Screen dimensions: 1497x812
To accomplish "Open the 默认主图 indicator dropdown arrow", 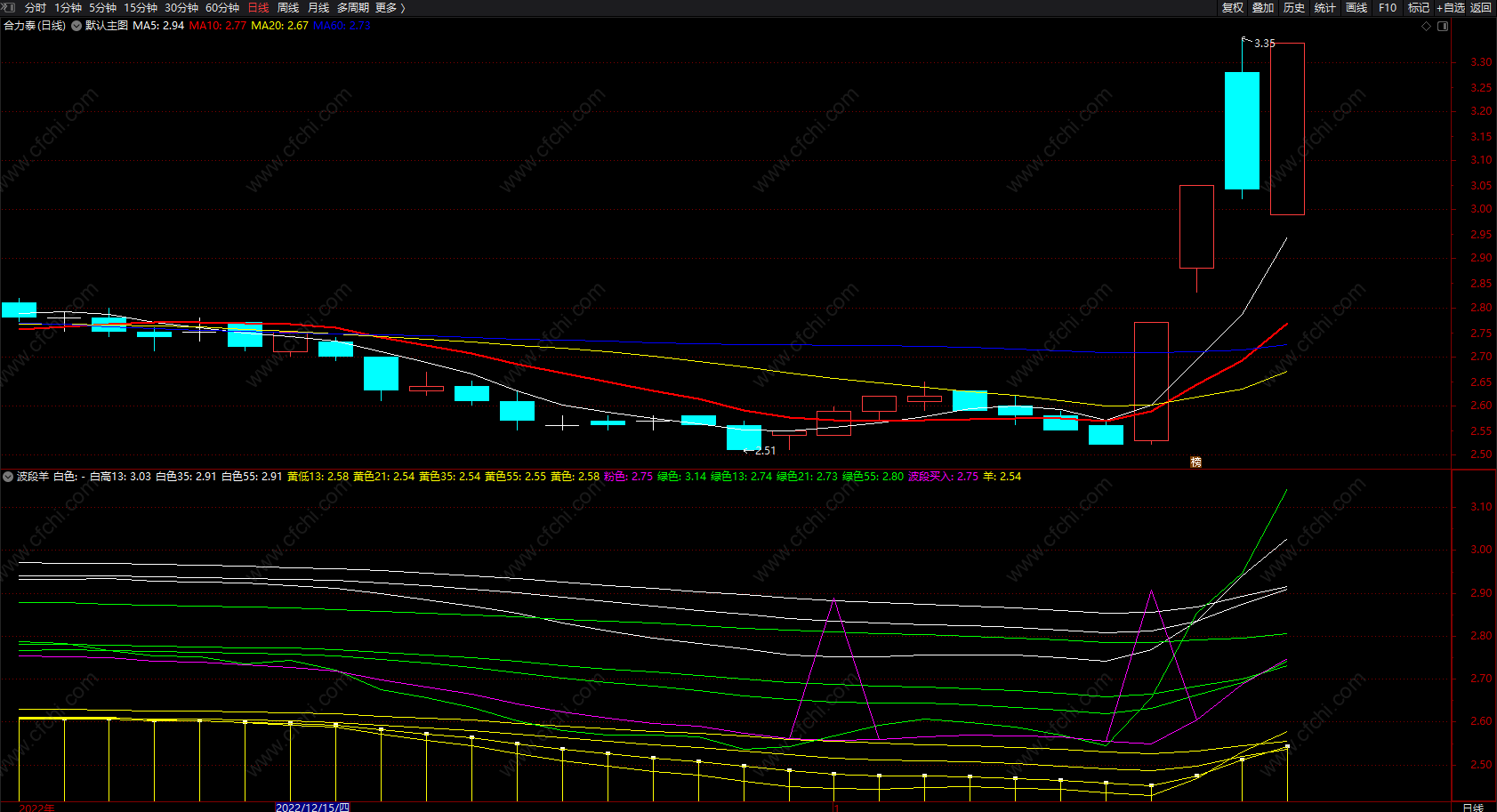I will [x=76, y=26].
